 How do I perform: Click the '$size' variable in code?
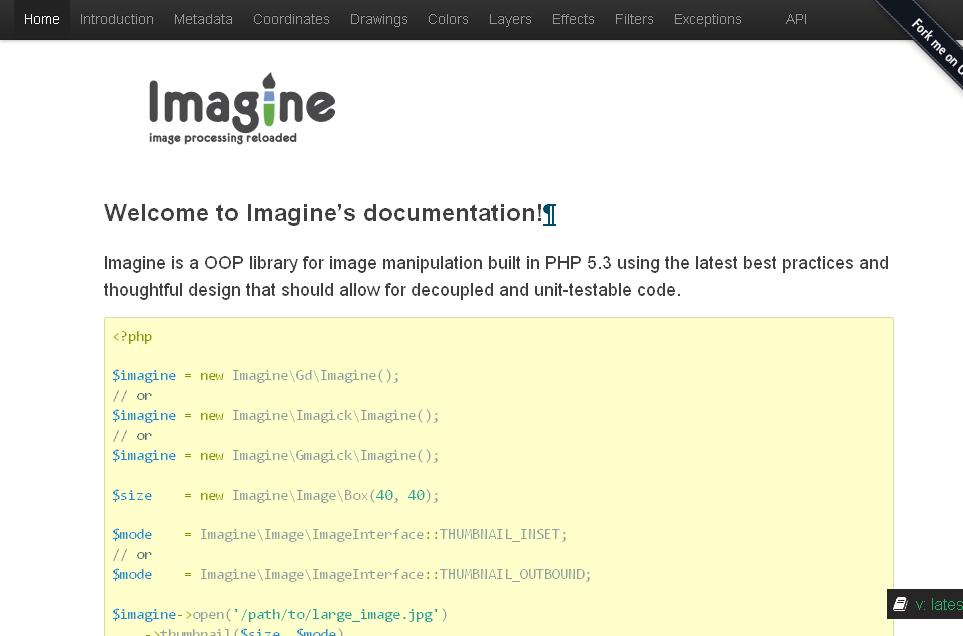point(132,495)
